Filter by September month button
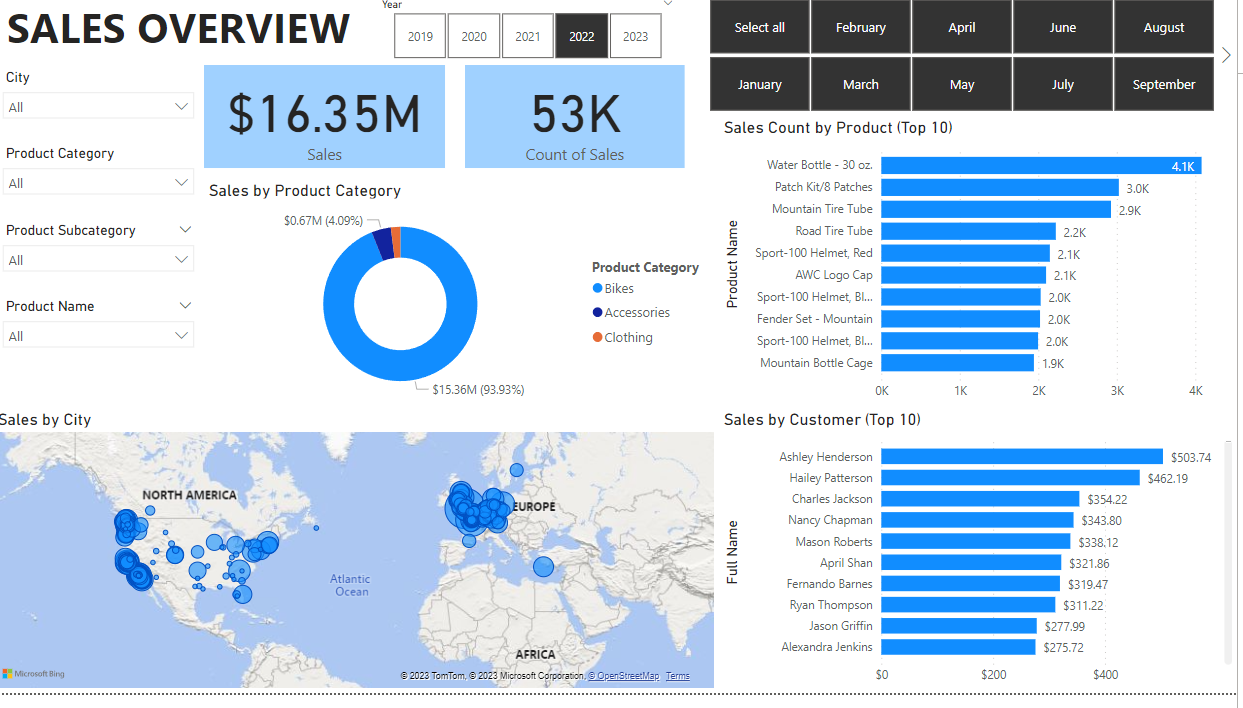This screenshot has height=708, width=1243. (1164, 84)
